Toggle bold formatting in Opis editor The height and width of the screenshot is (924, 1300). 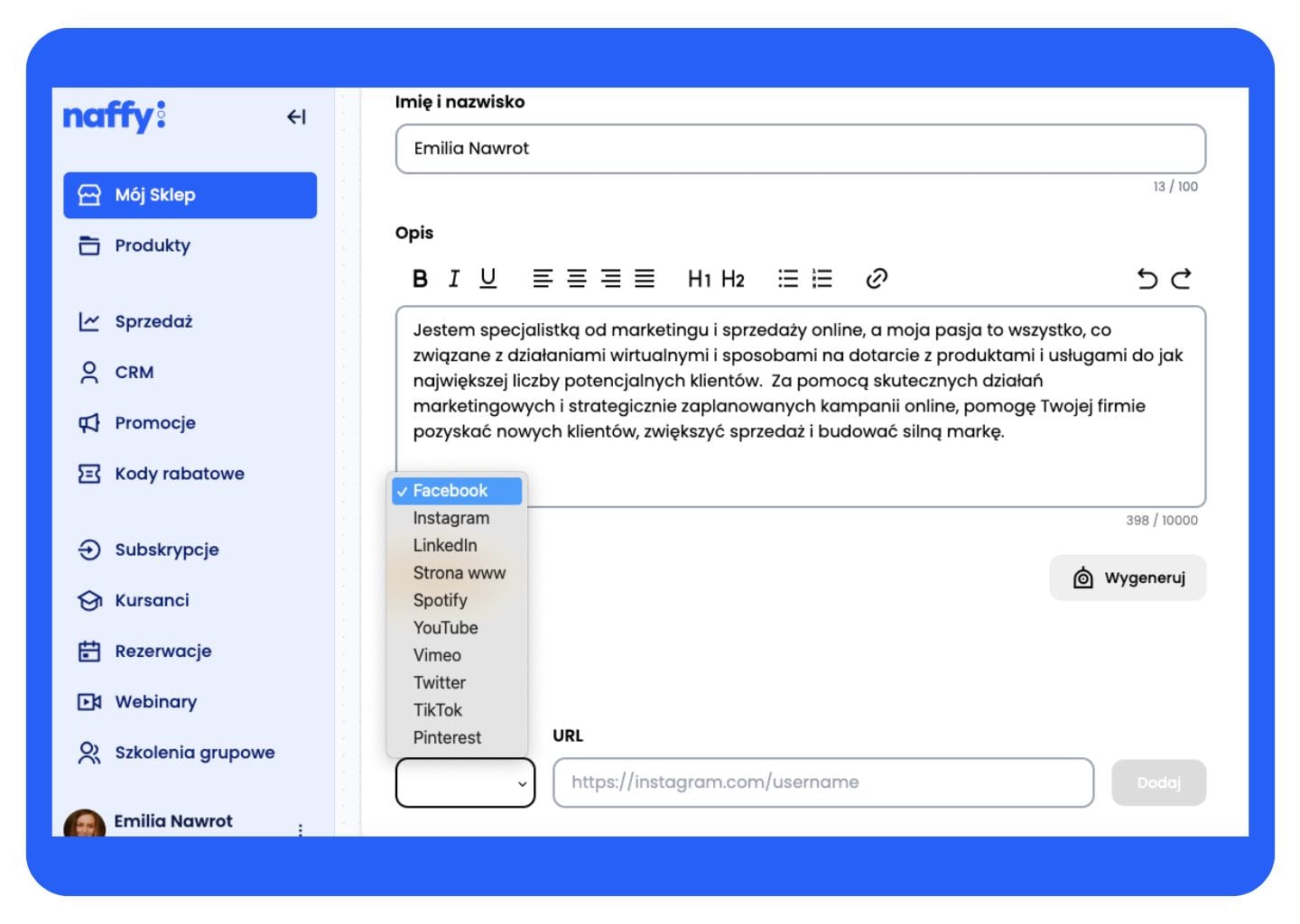(x=420, y=279)
